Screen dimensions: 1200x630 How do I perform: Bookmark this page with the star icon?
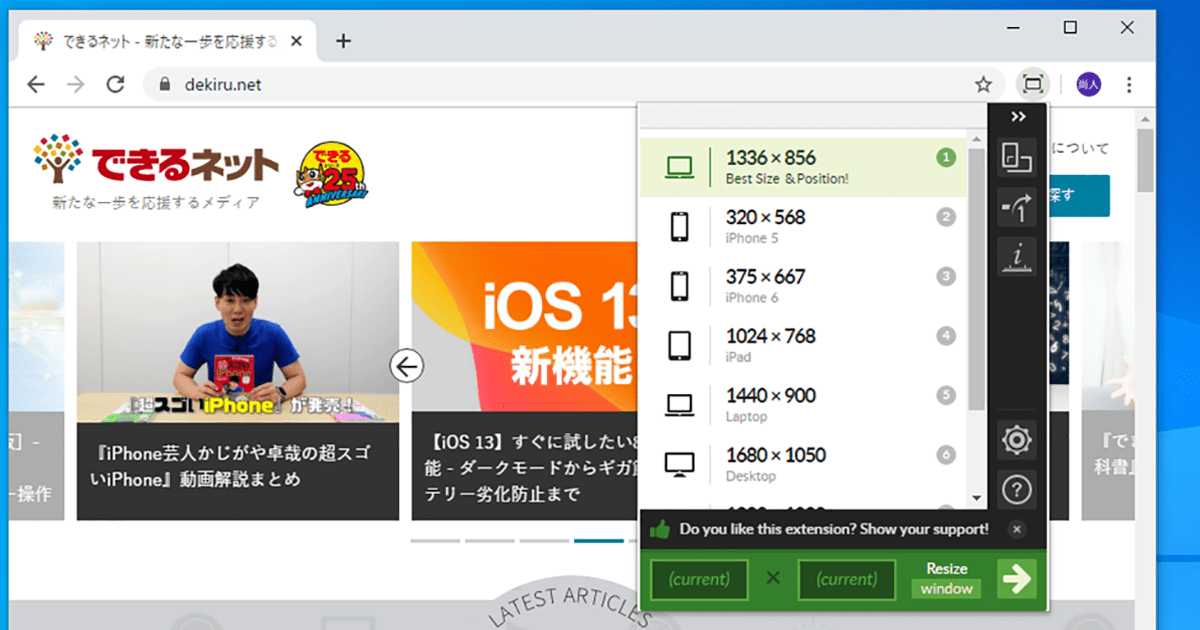983,84
